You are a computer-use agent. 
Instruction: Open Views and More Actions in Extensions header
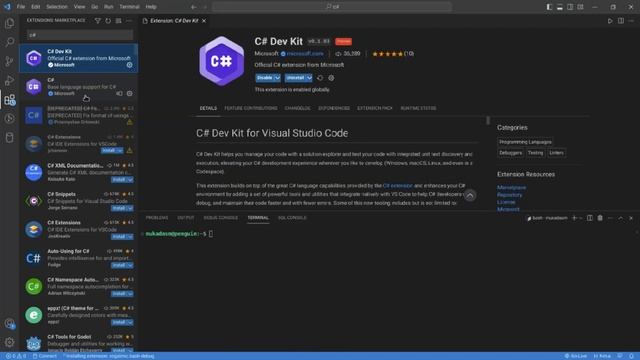click(x=129, y=20)
